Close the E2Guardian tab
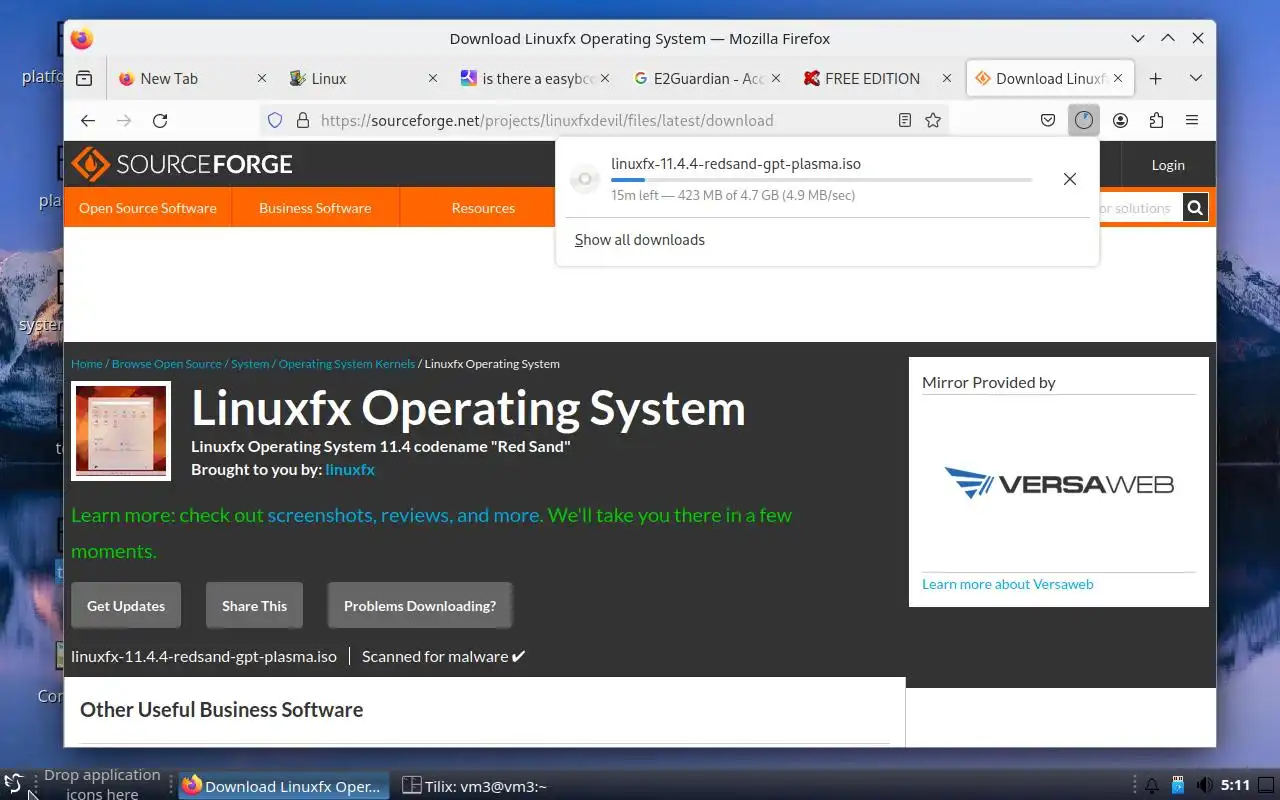The width and height of the screenshot is (1280, 800). (x=776, y=78)
